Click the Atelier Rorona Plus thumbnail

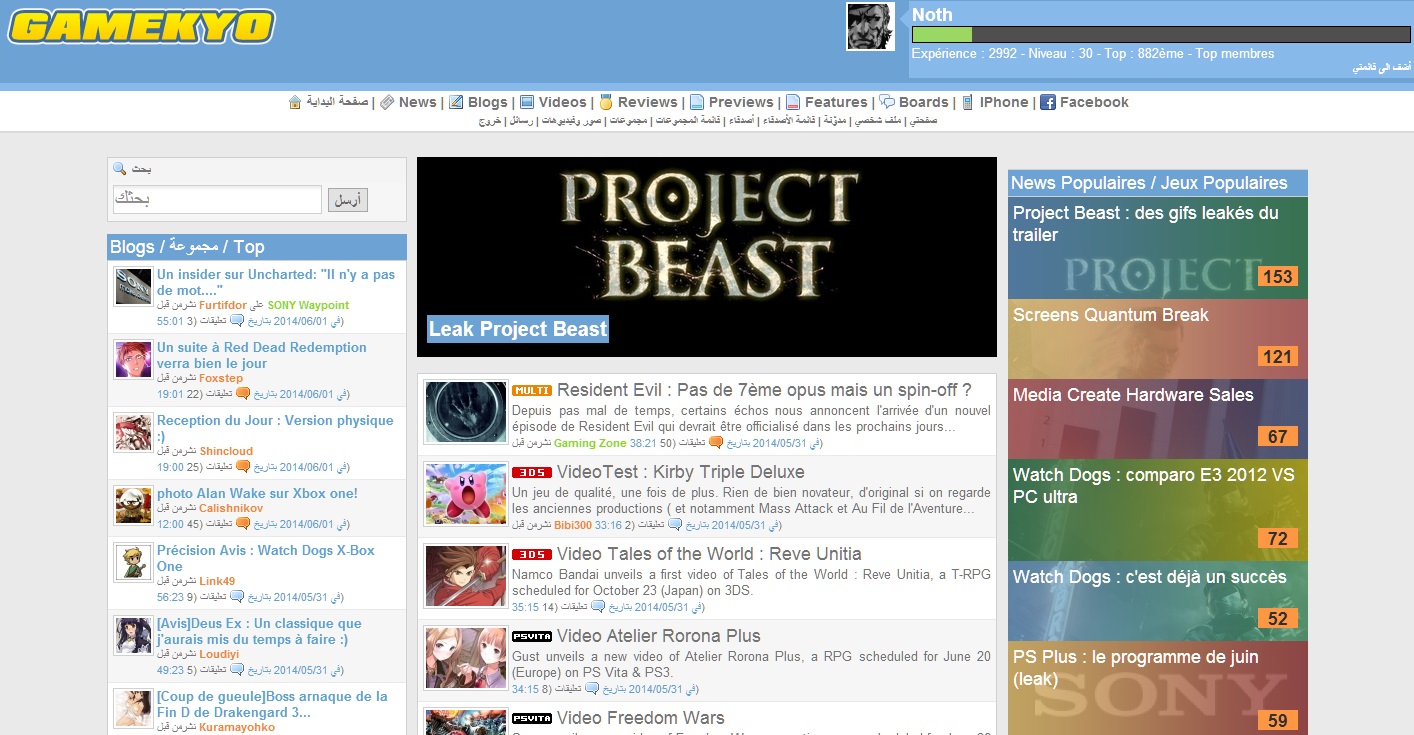pos(466,658)
